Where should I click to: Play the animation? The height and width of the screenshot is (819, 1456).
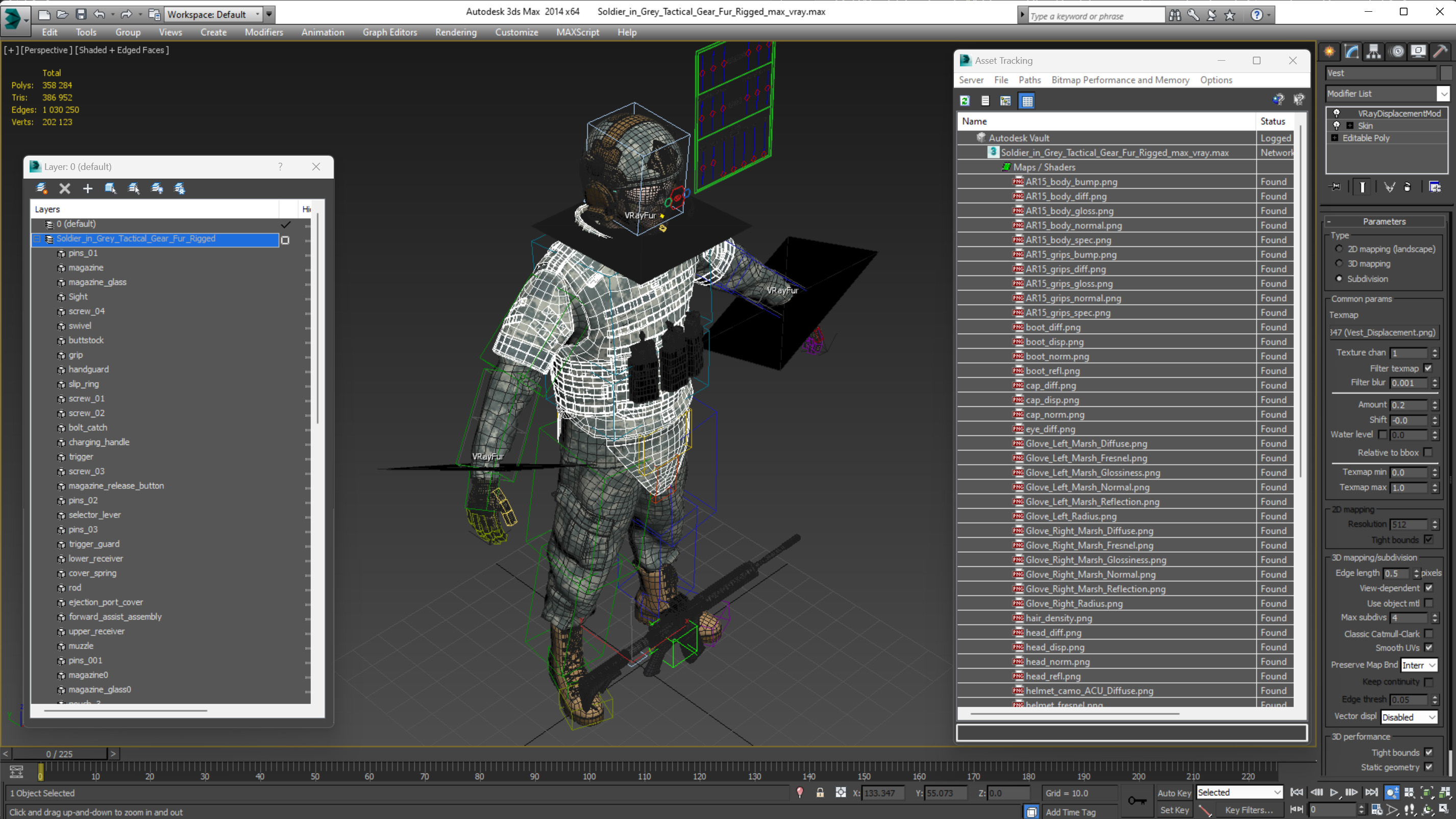tap(1334, 792)
